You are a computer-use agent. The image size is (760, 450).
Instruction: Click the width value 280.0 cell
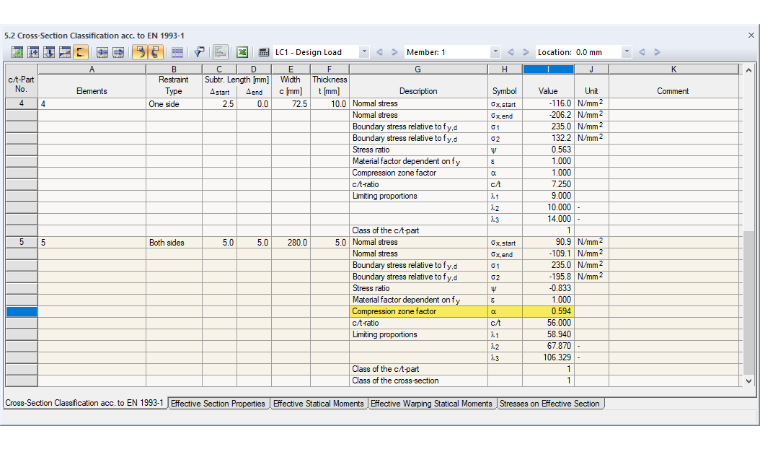click(x=291, y=242)
